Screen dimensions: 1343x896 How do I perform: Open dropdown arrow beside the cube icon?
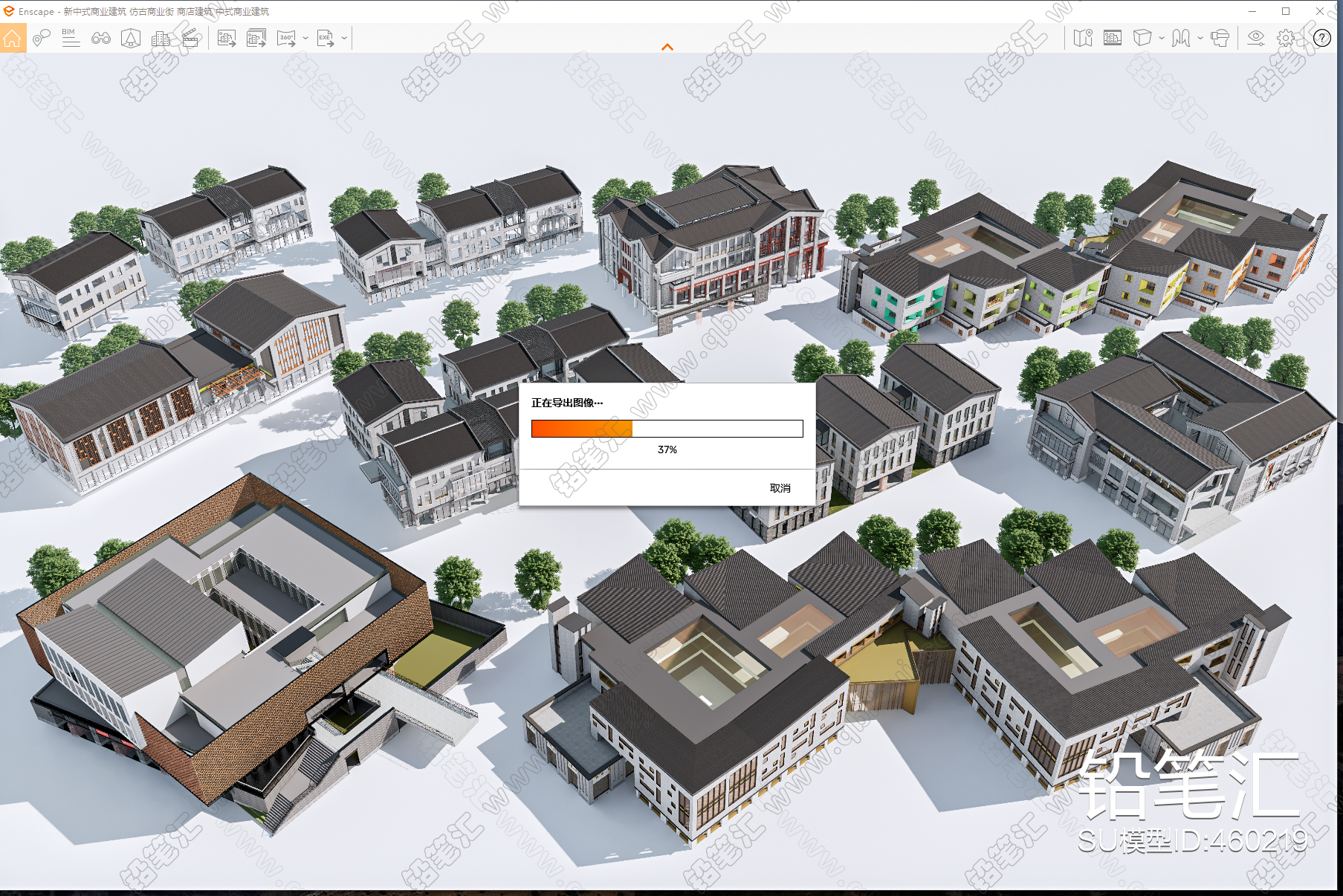coord(1161,38)
